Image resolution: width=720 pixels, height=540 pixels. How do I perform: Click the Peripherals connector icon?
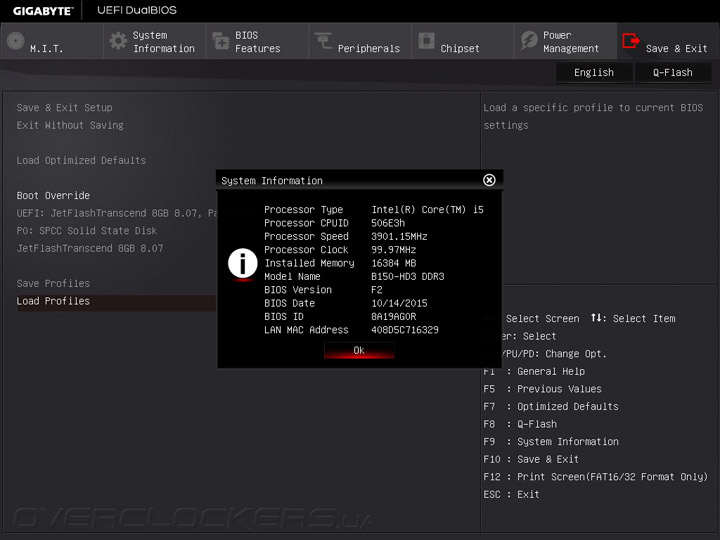click(x=323, y=41)
